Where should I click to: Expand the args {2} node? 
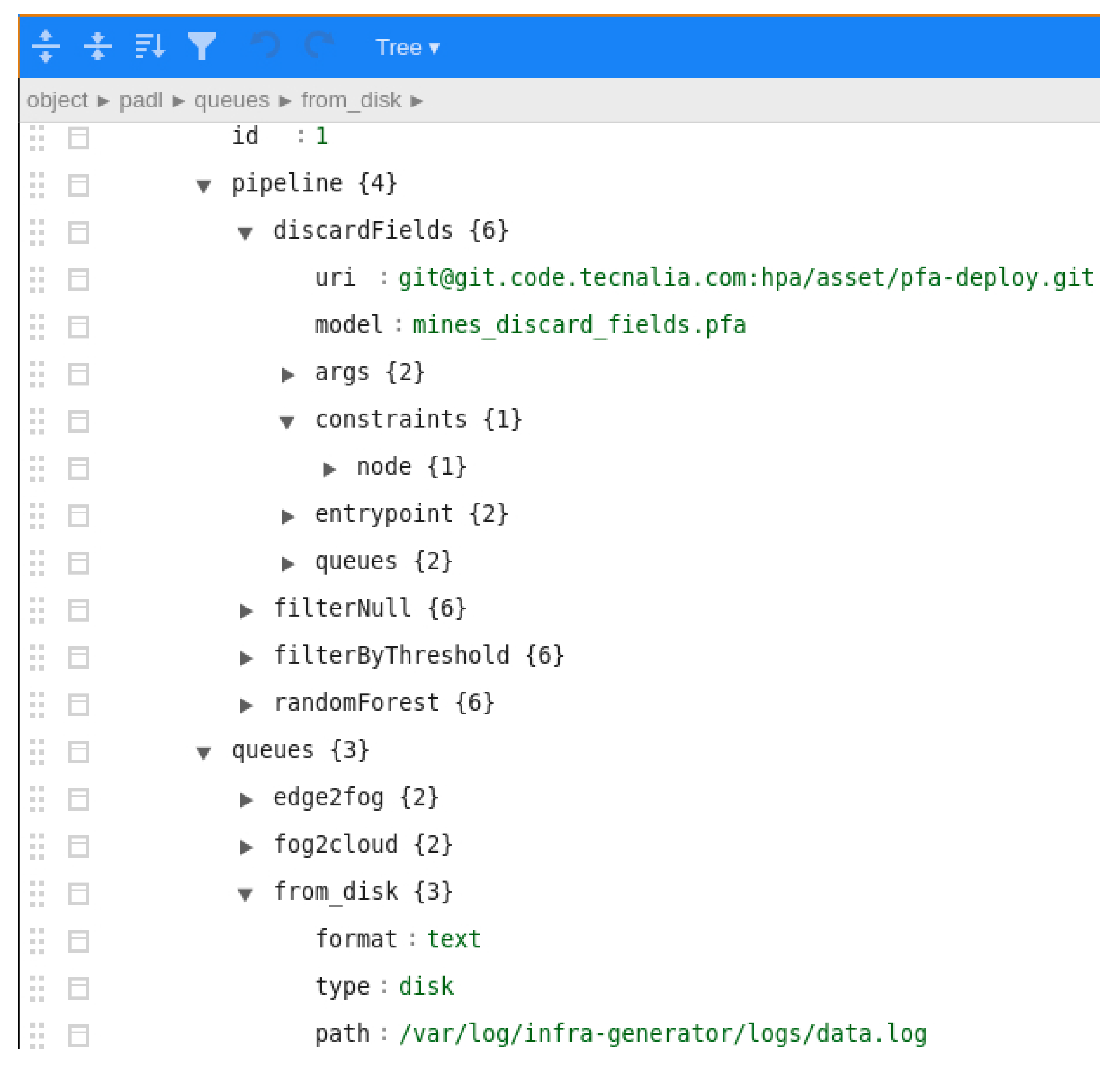click(x=288, y=374)
